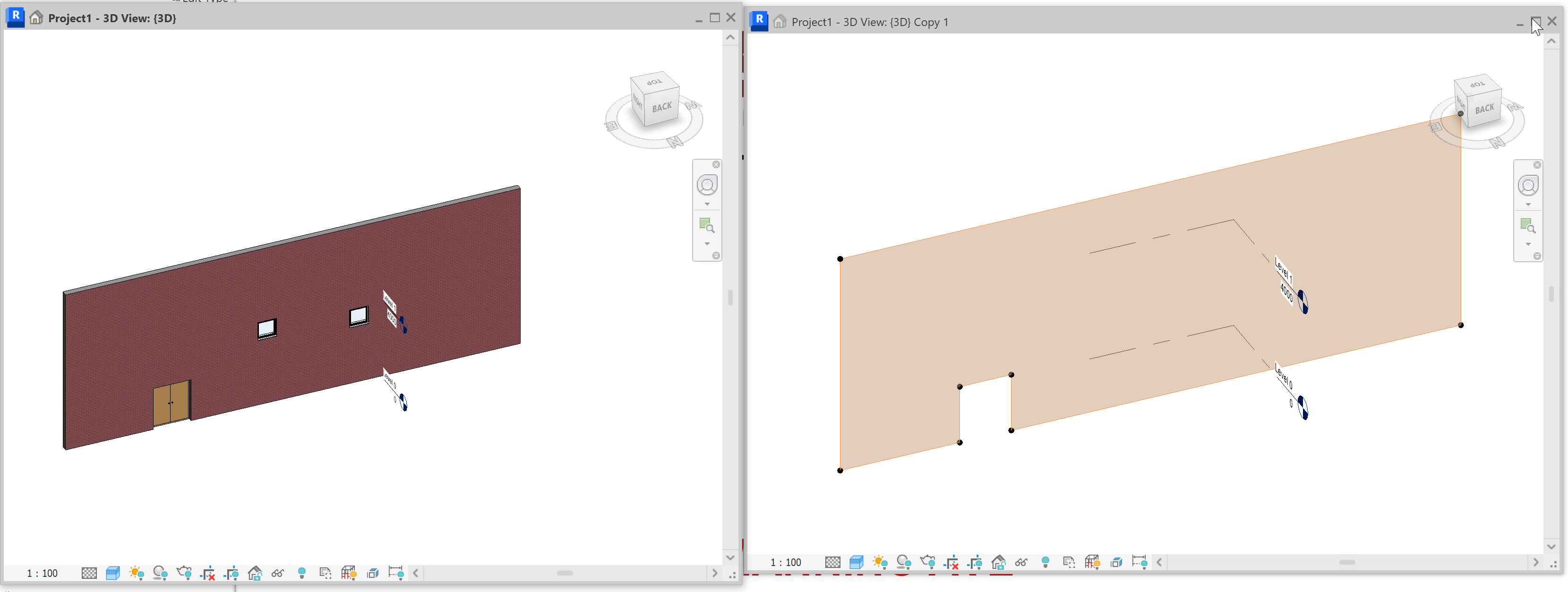Click Show Analytical Model icon, left view
Image resolution: width=1568 pixels, height=592 pixels.
(349, 573)
